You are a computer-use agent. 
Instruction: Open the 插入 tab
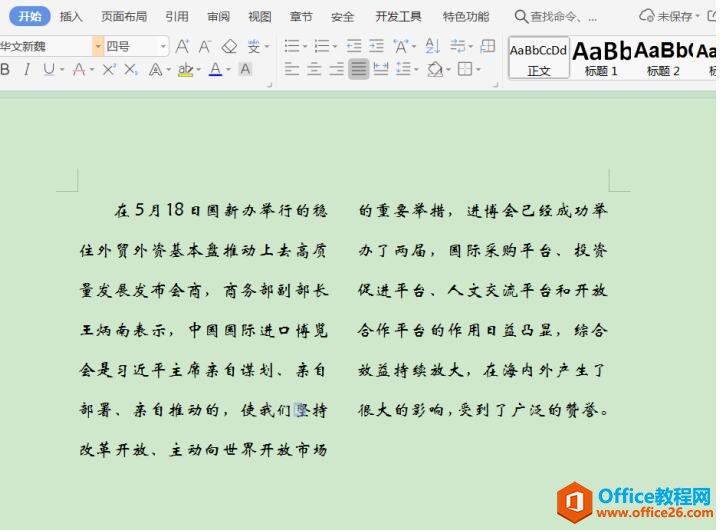click(71, 17)
